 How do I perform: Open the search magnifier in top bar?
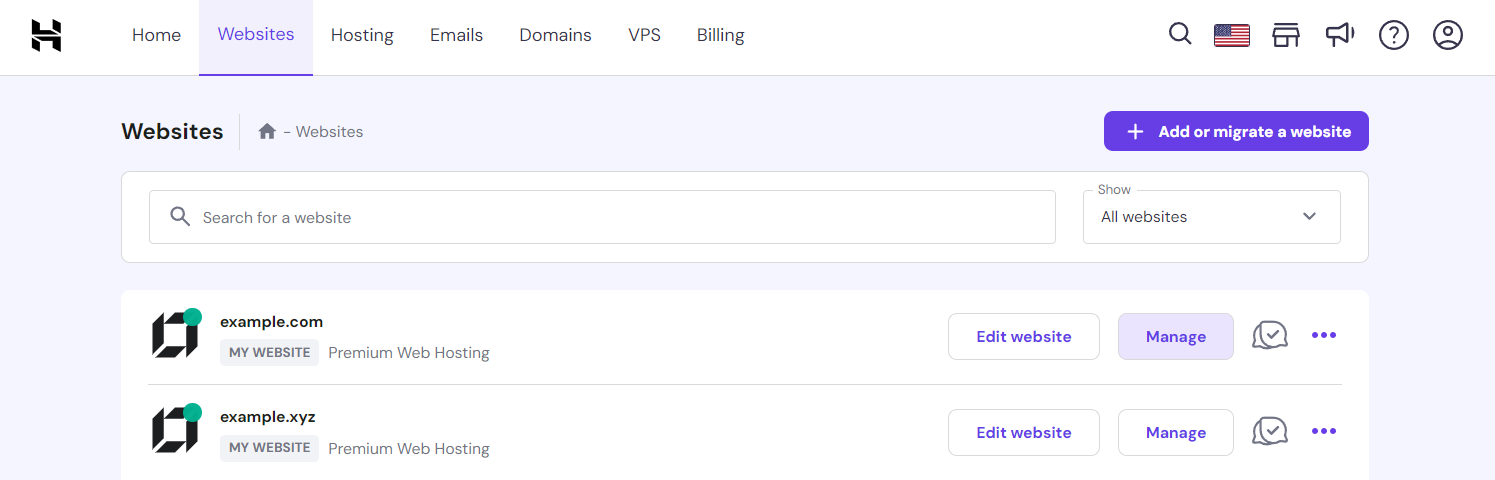1180,35
